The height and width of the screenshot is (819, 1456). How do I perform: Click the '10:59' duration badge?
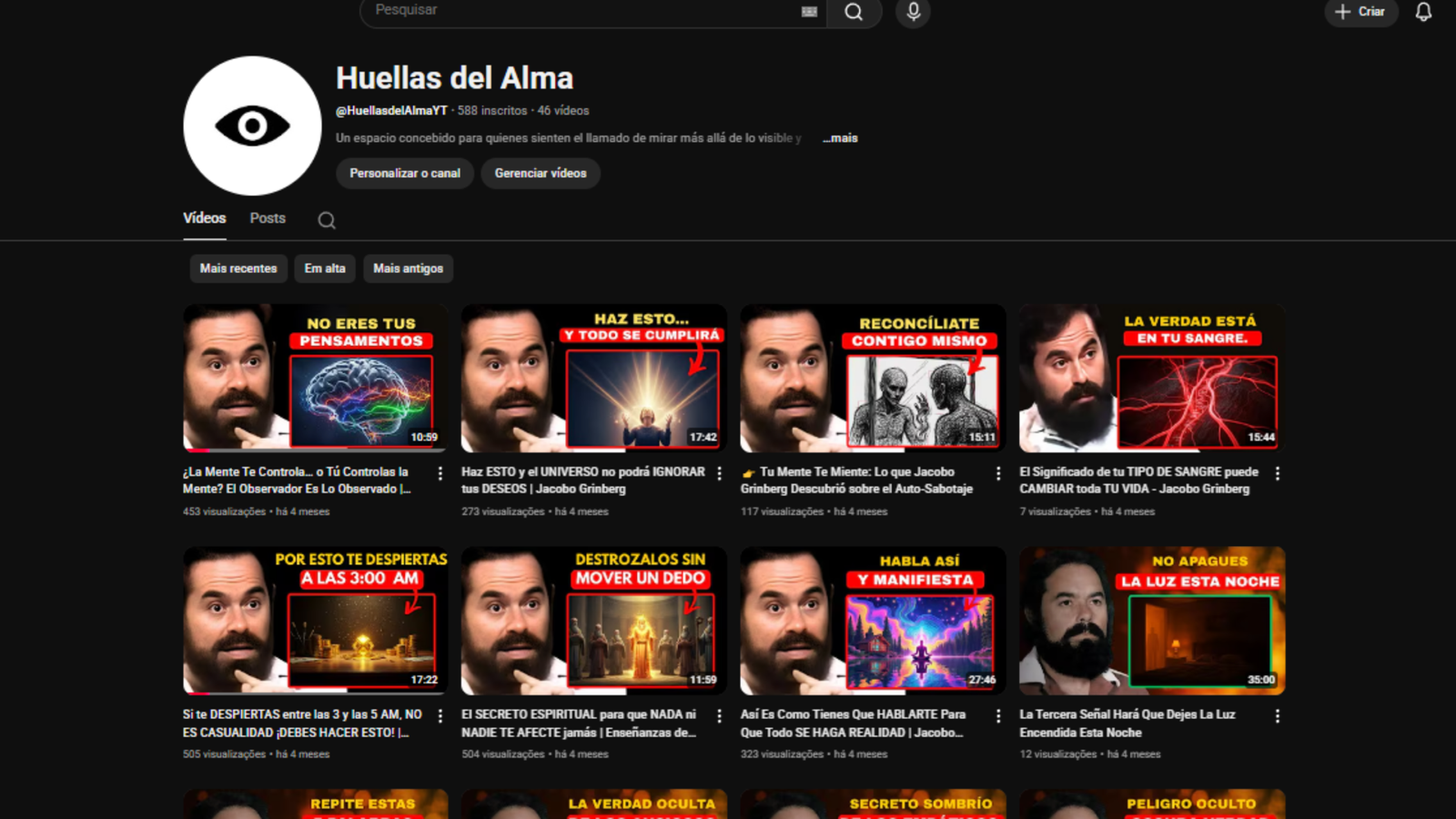coord(424,438)
